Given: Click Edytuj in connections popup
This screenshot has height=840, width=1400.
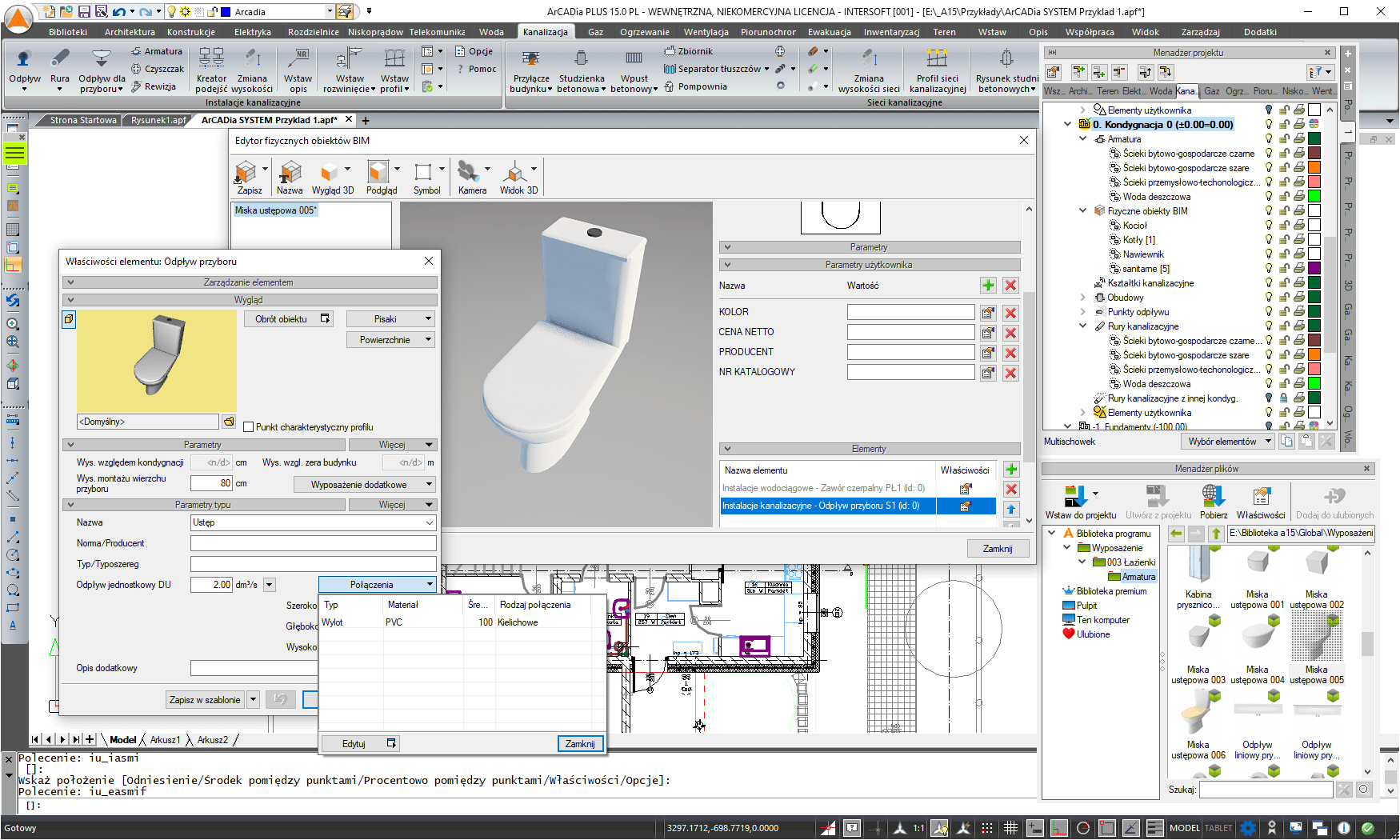Looking at the screenshot, I should (x=360, y=744).
